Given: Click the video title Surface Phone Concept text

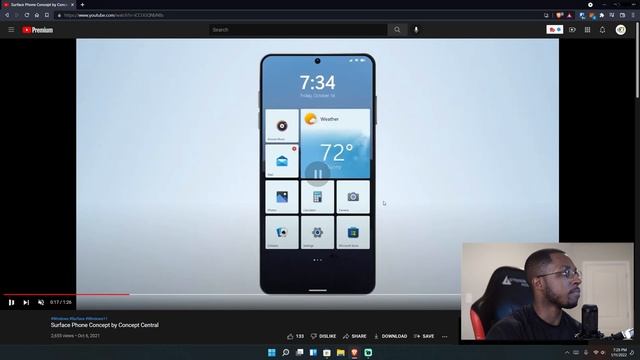Looking at the screenshot, I should [104, 325].
